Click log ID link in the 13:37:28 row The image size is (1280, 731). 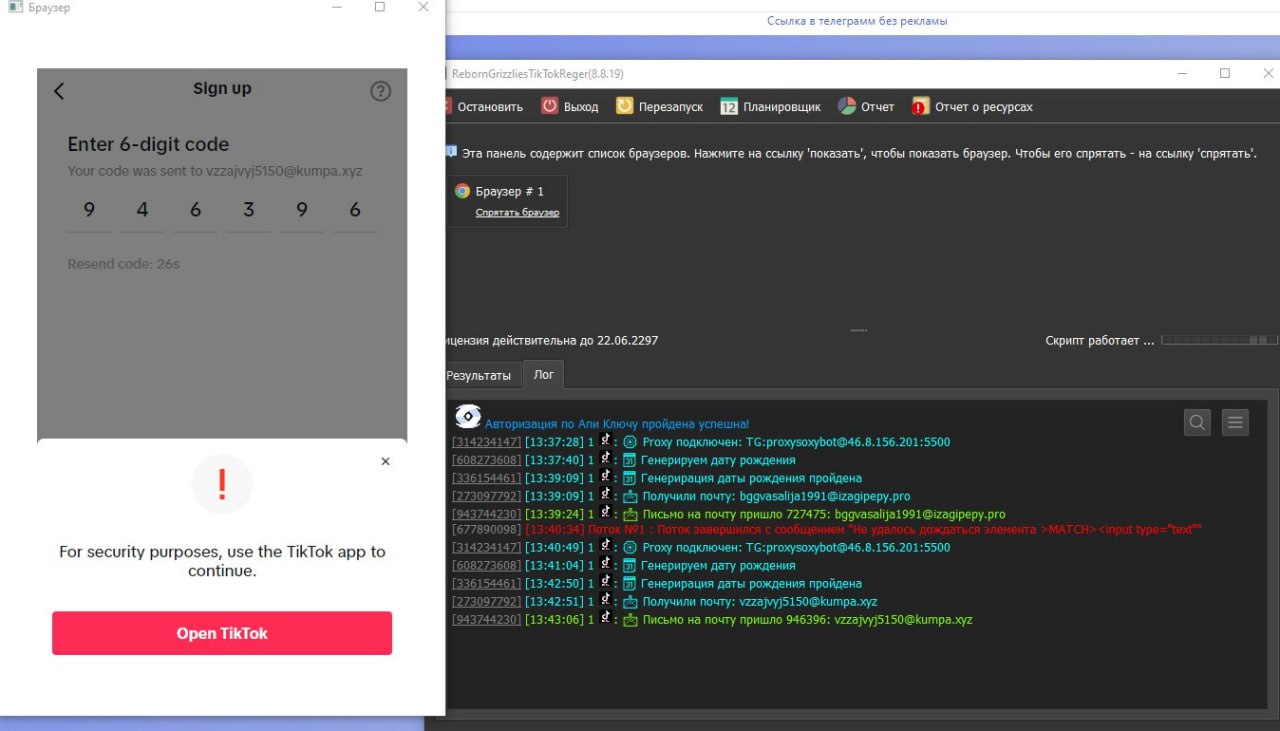coord(487,442)
